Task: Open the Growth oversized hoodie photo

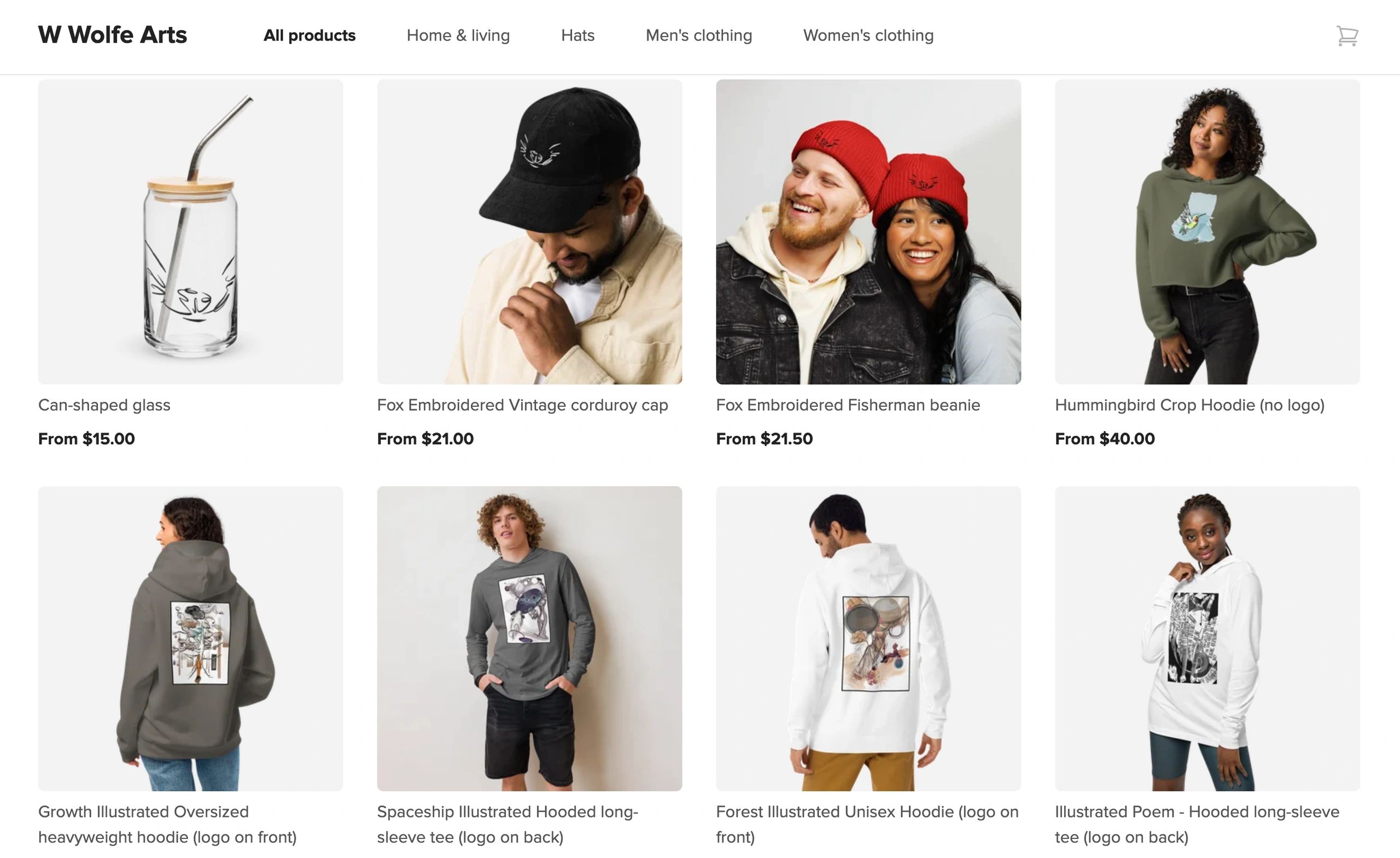Action: (190, 638)
